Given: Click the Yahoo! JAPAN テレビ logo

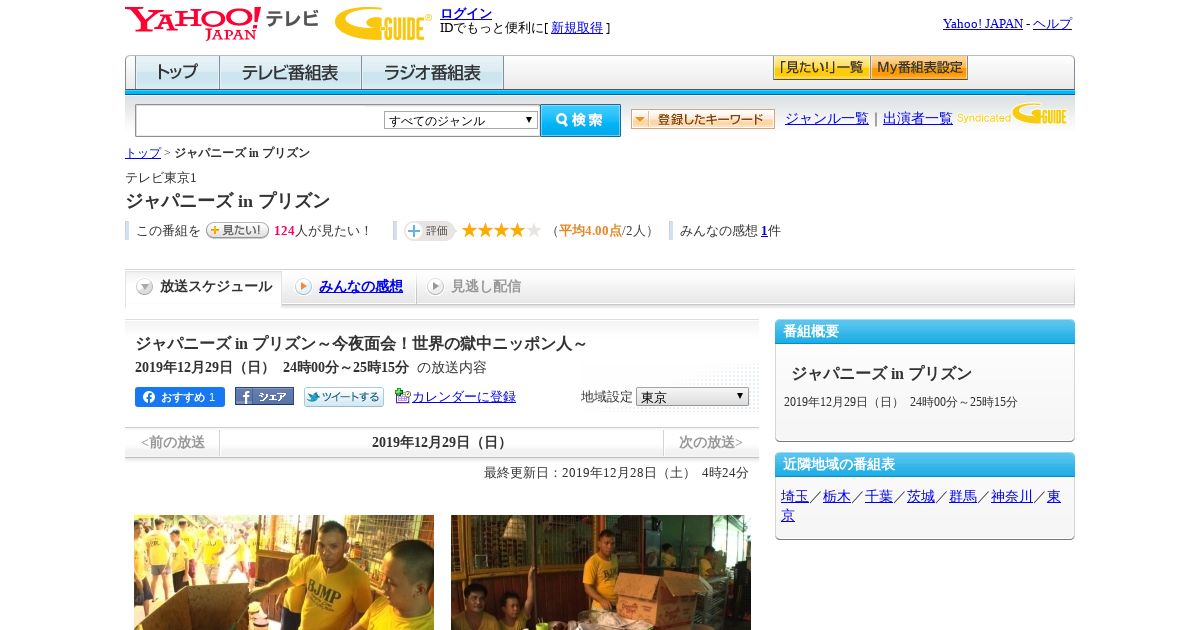Looking at the screenshot, I should (222, 23).
